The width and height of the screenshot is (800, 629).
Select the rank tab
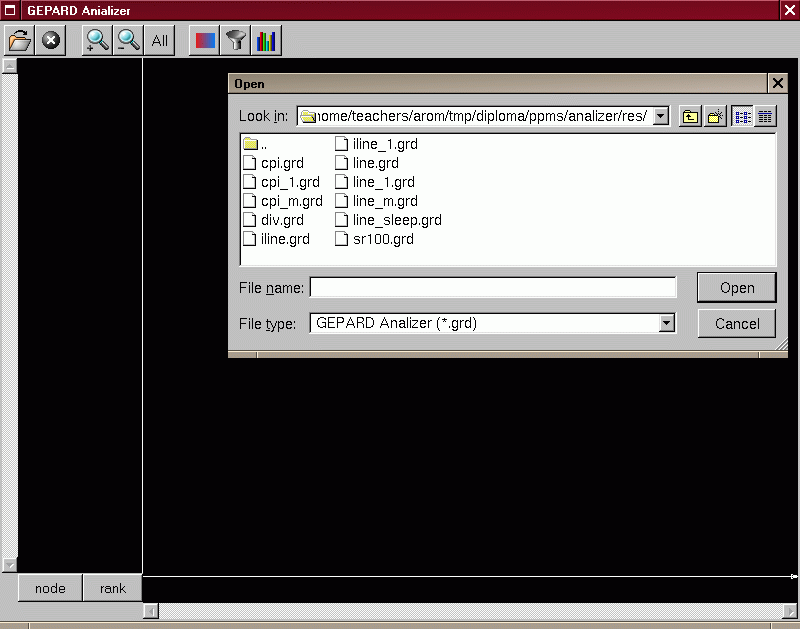point(112,588)
